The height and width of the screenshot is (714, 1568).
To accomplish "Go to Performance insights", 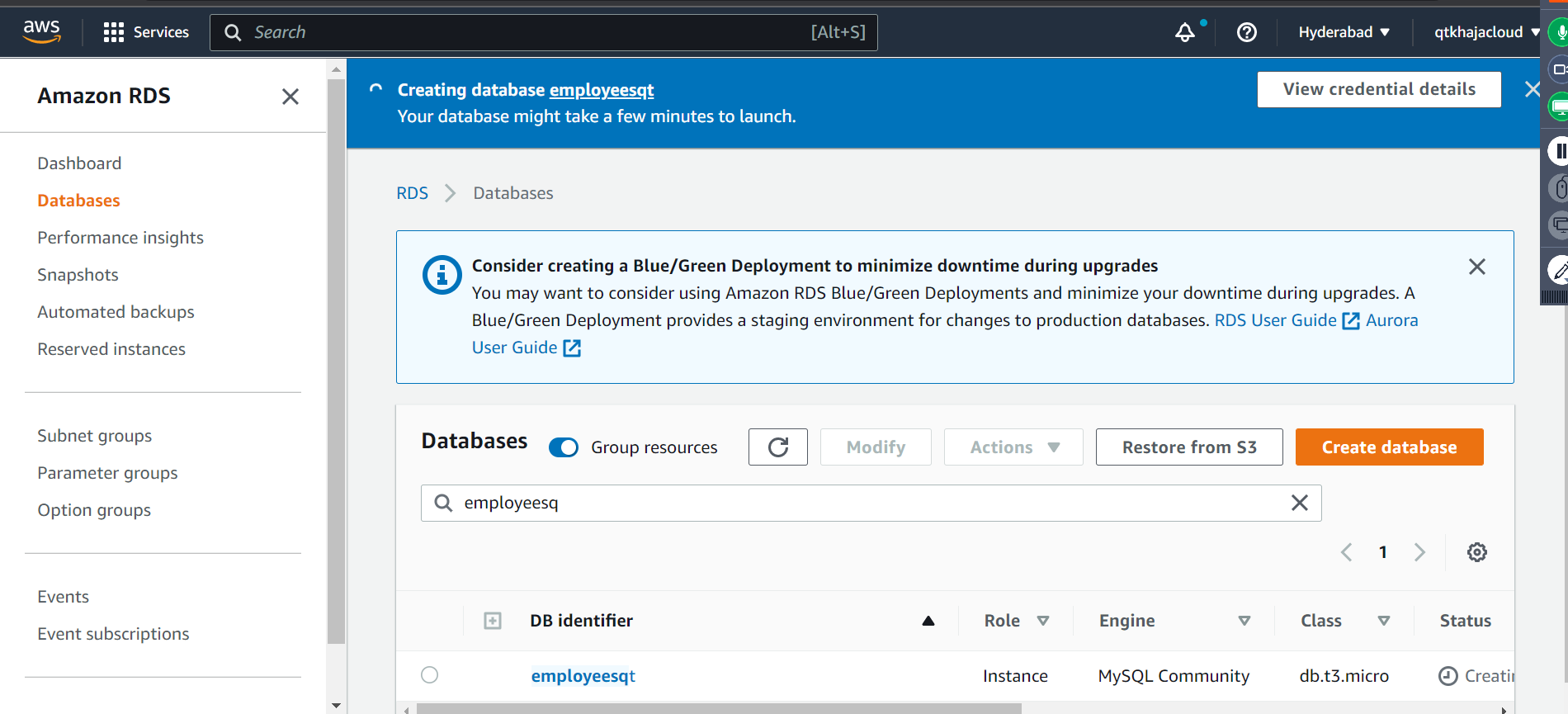I will (x=120, y=238).
